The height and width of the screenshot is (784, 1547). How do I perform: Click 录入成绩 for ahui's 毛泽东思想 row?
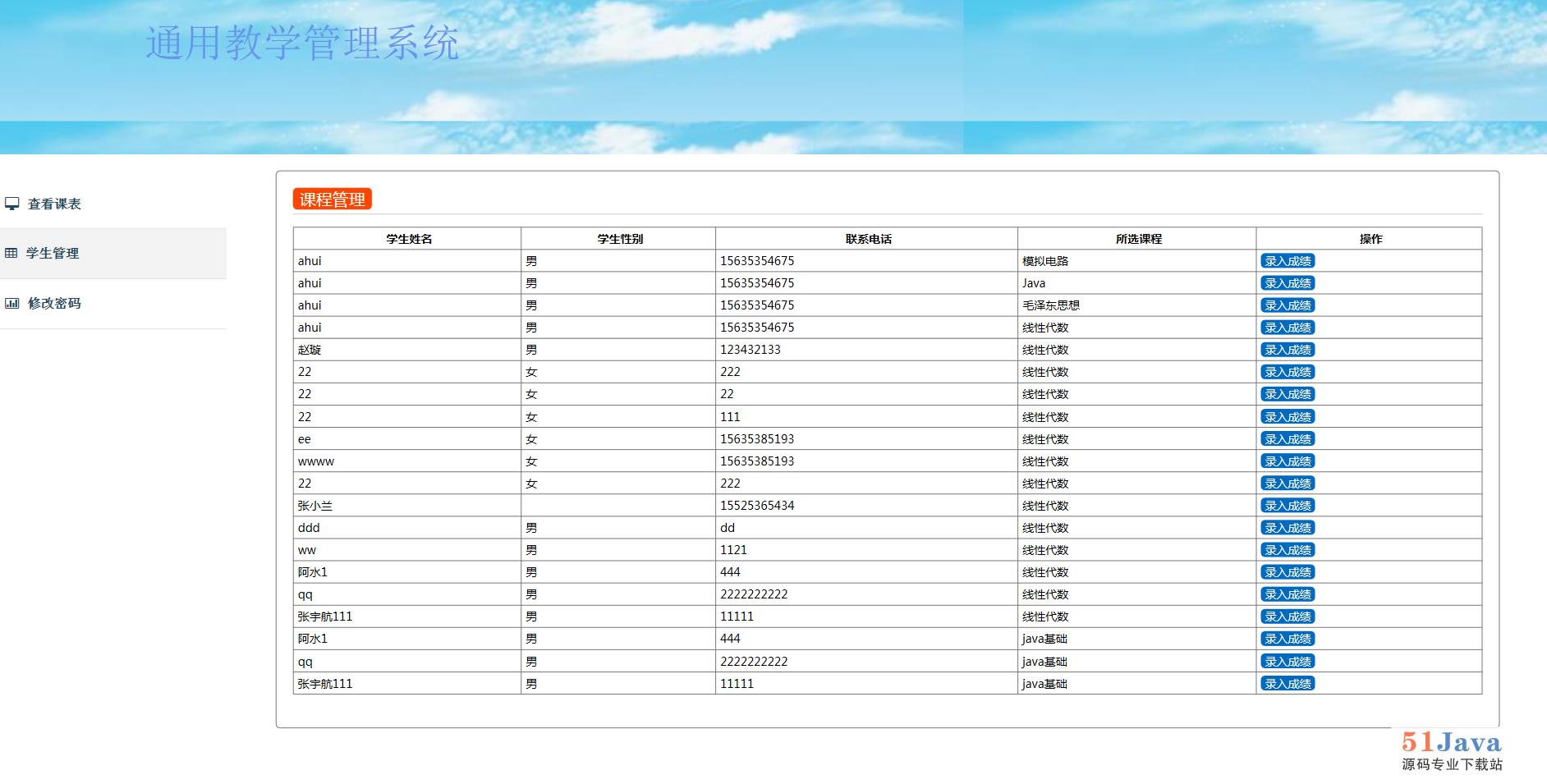coord(1288,305)
